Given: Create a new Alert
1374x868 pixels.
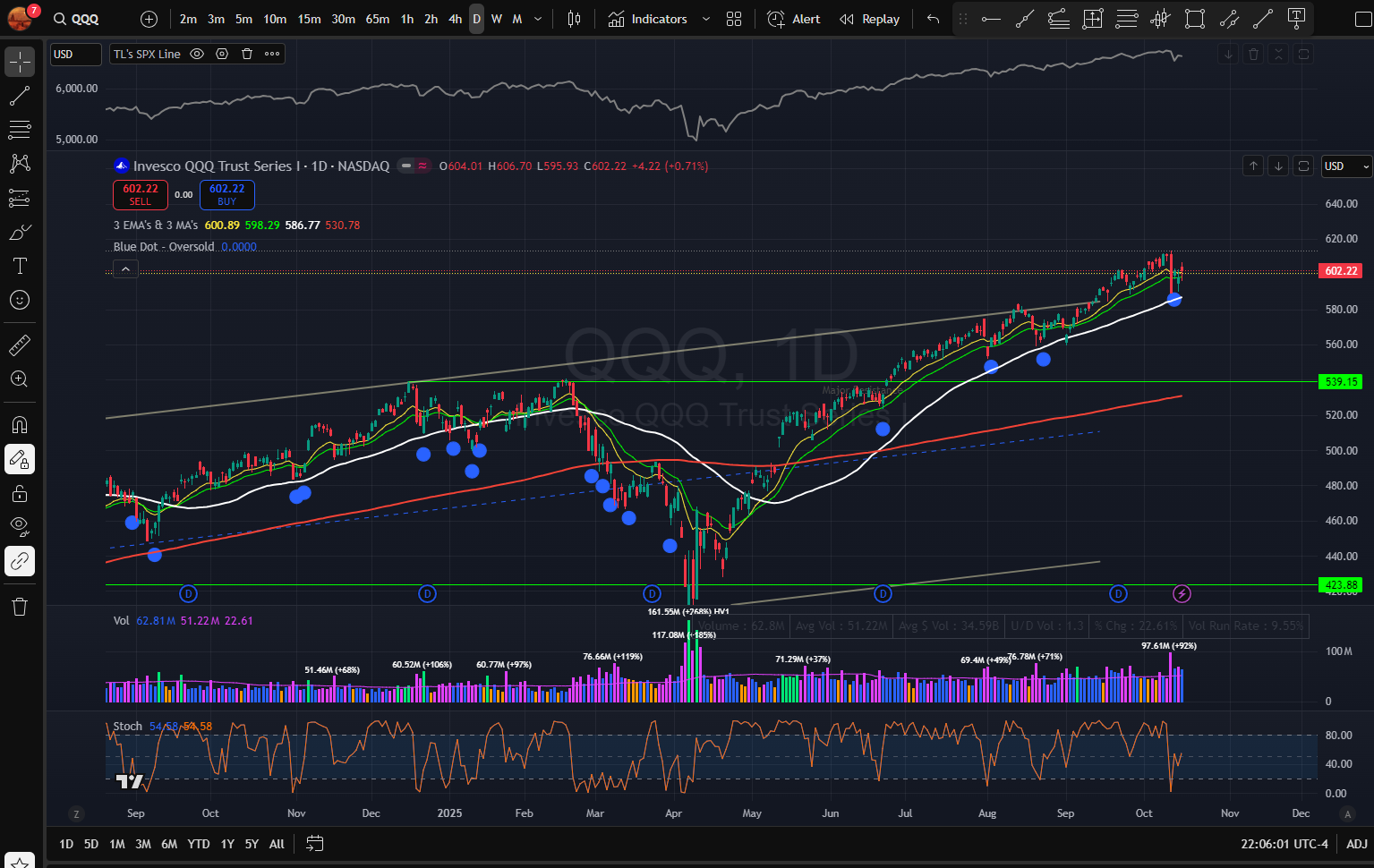Looking at the screenshot, I should pos(794,19).
